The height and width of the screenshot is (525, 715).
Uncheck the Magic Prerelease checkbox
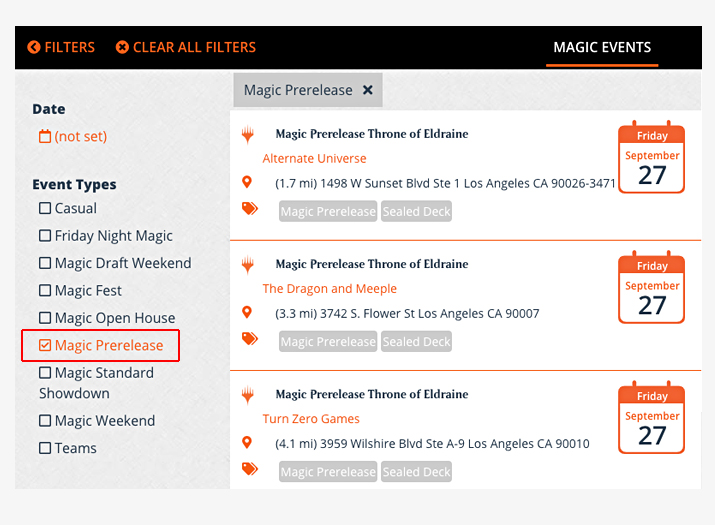tap(45, 345)
